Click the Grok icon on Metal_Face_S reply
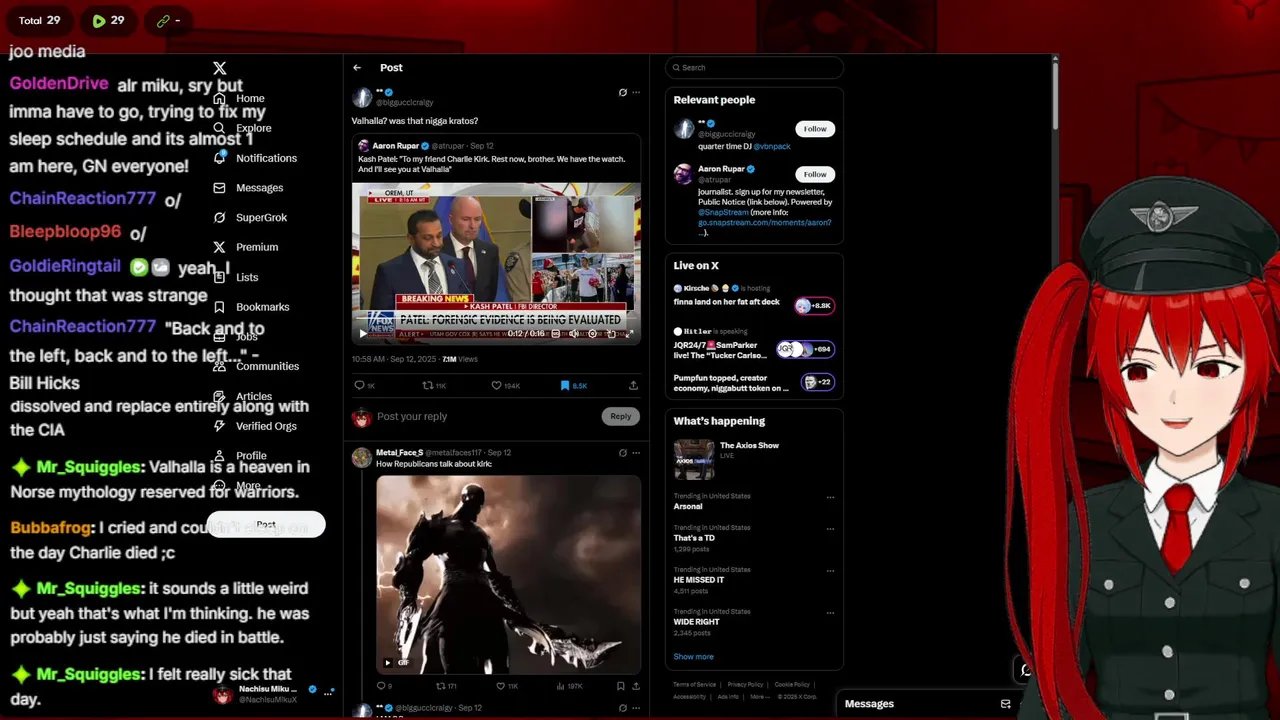Image resolution: width=1280 pixels, height=720 pixels. 622,453
